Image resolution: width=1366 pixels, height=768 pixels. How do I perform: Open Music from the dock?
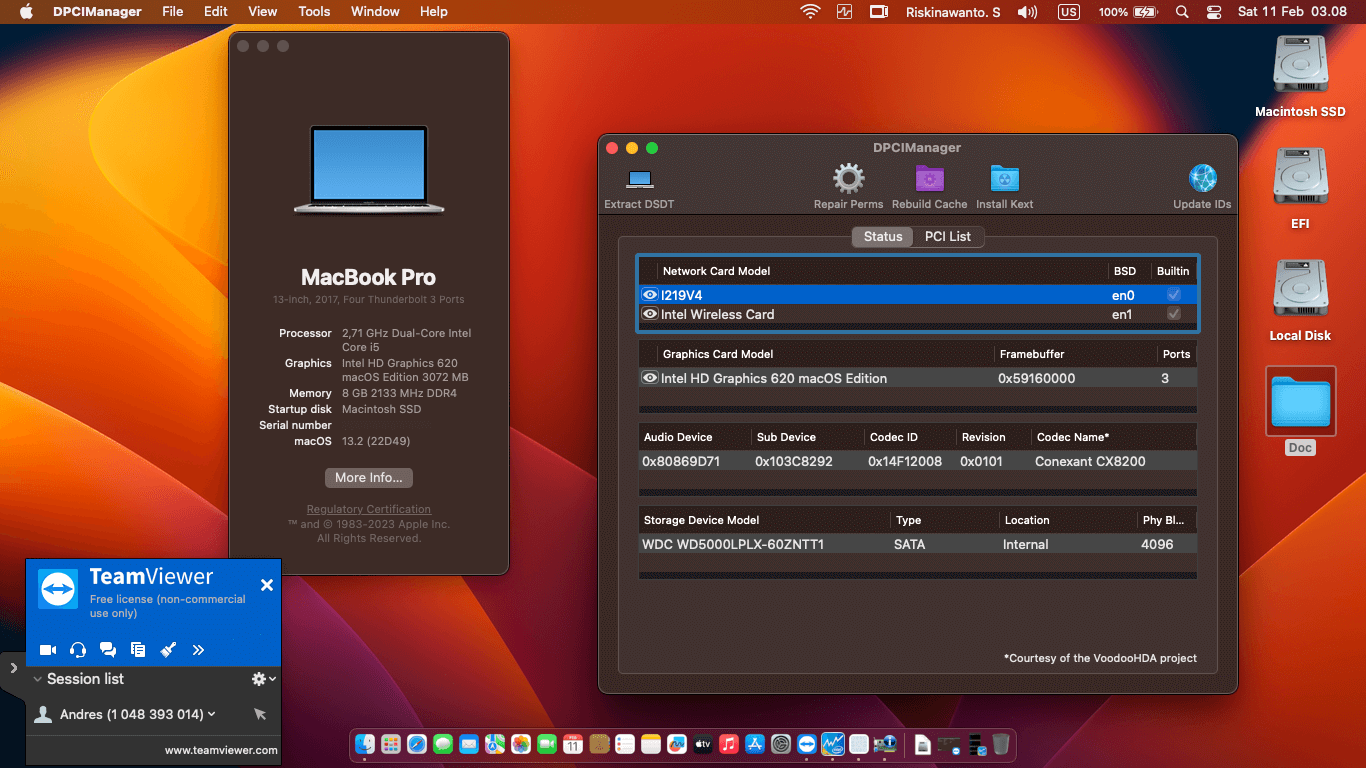(729, 744)
